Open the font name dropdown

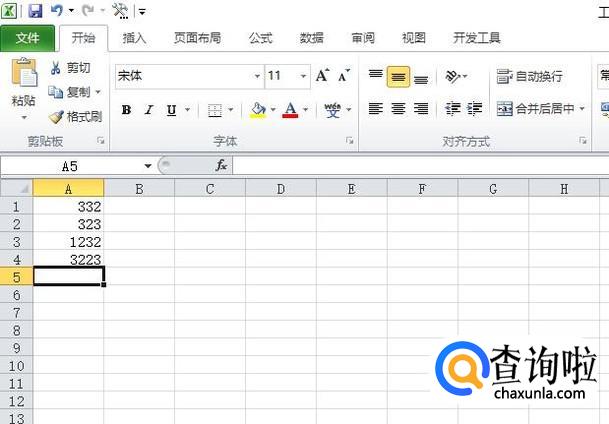tap(257, 76)
